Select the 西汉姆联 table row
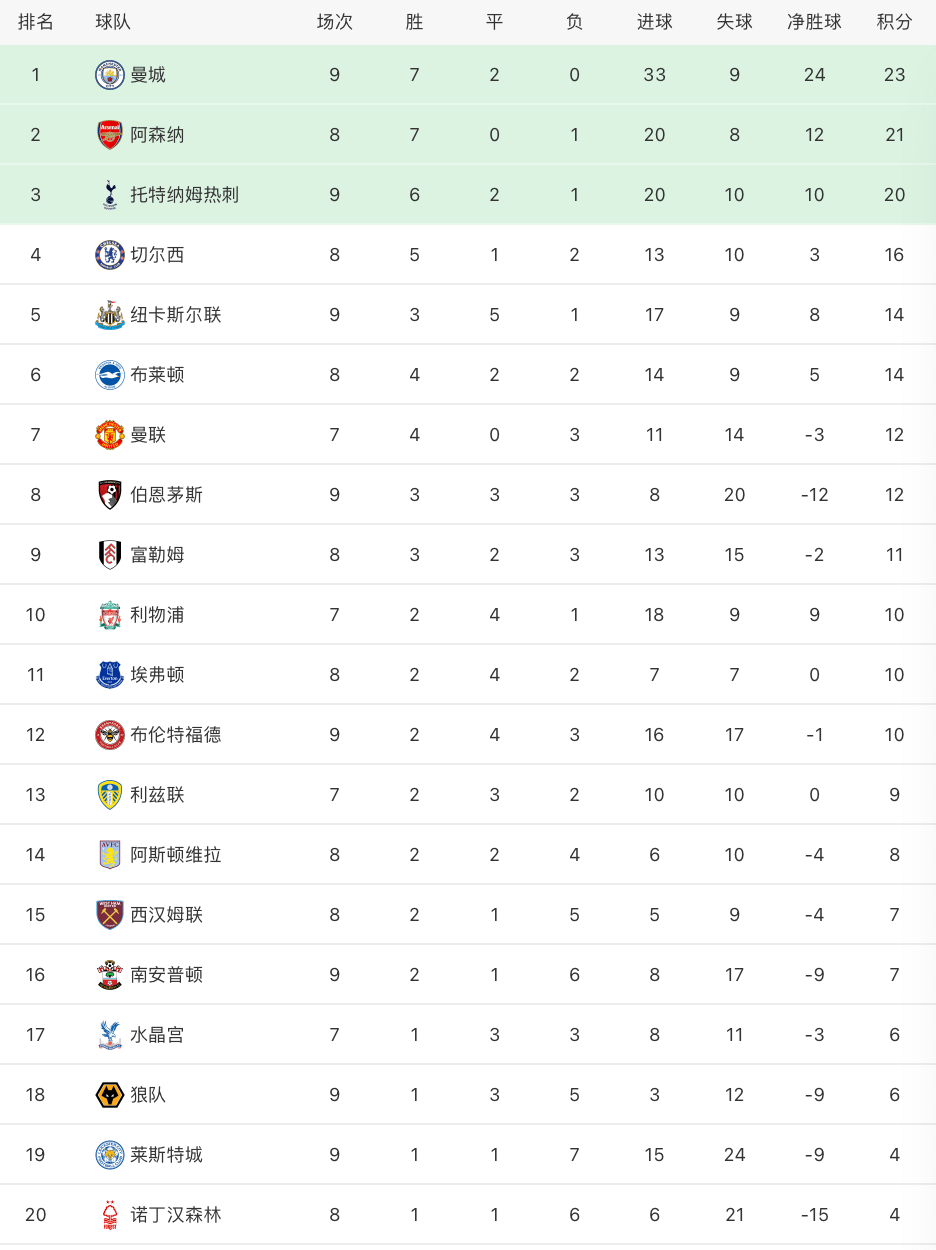This screenshot has height=1250, width=936. click(468, 915)
